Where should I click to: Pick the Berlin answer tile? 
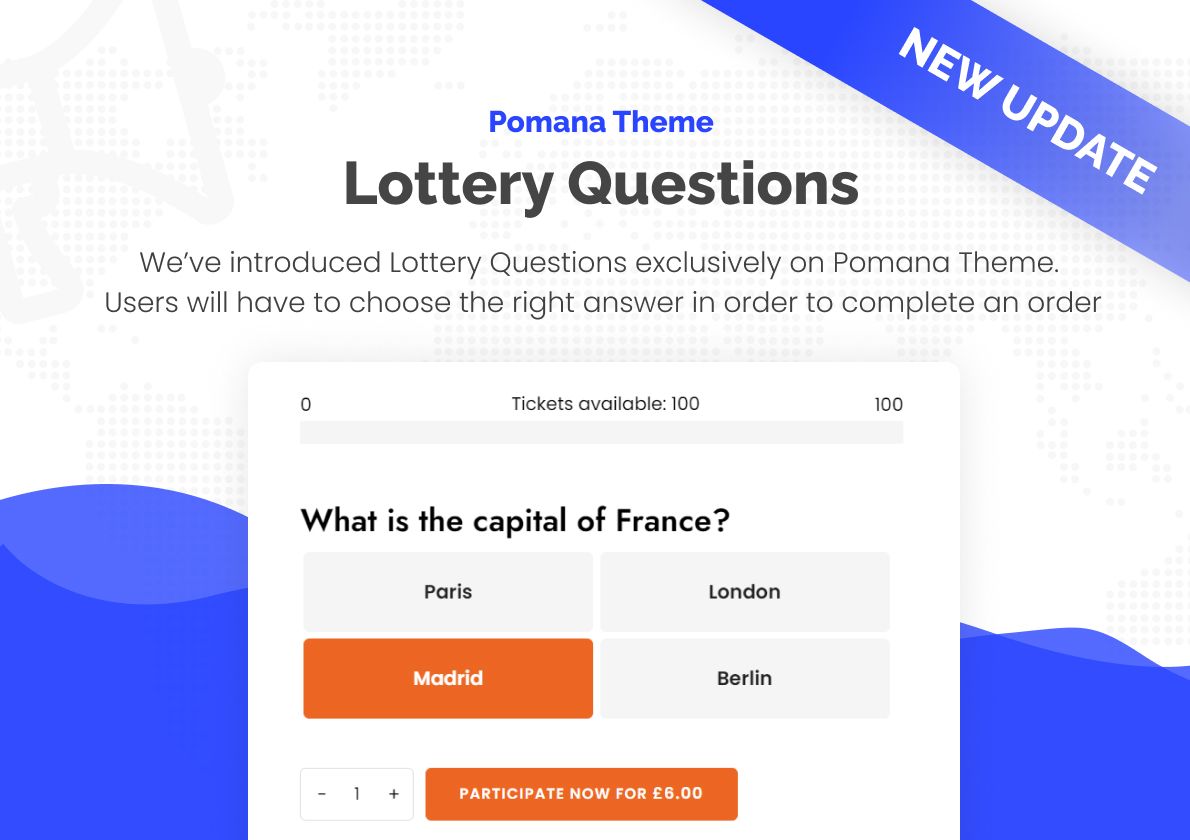click(x=744, y=678)
